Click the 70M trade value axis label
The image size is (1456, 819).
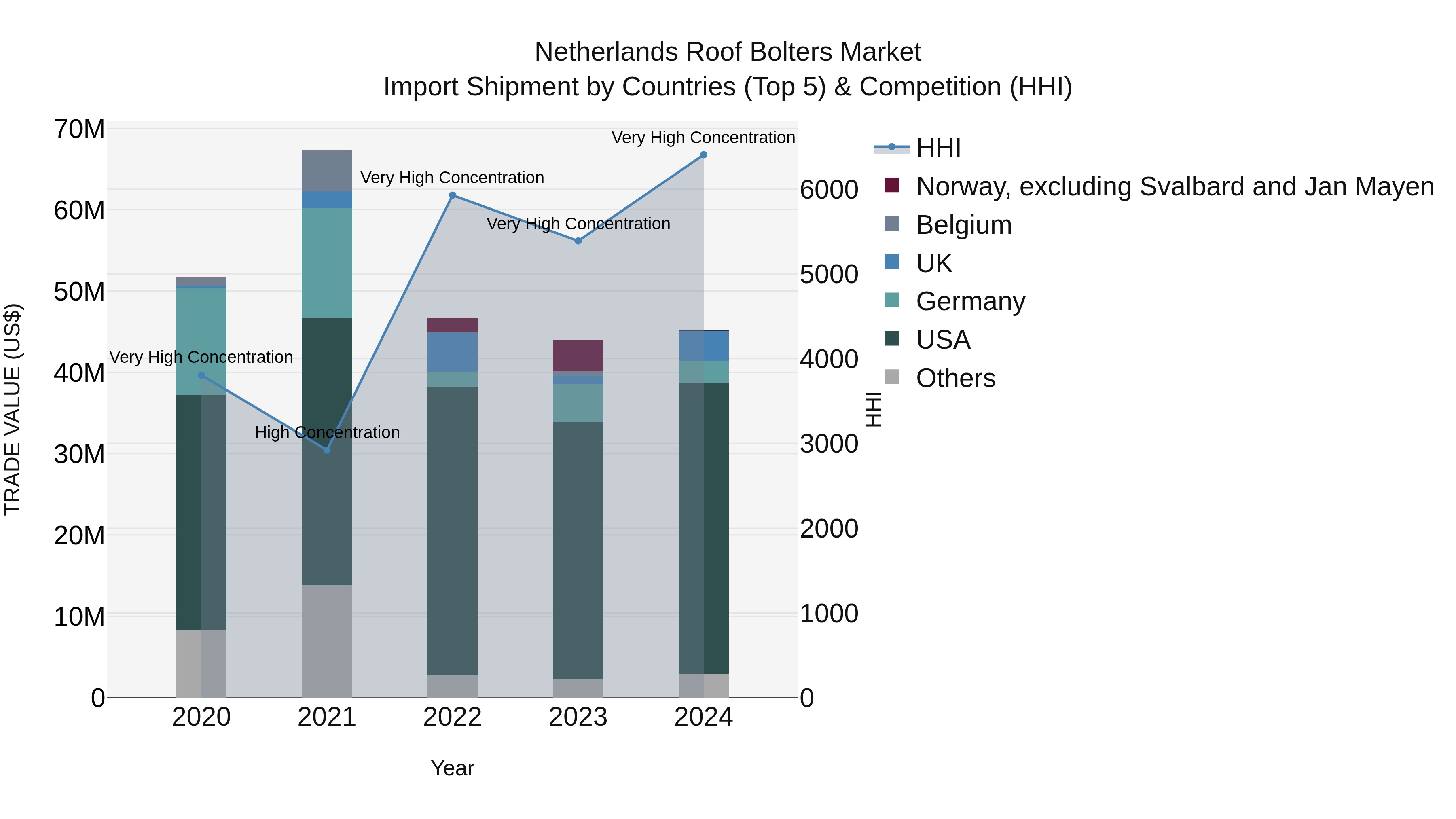pyautogui.click(x=79, y=129)
